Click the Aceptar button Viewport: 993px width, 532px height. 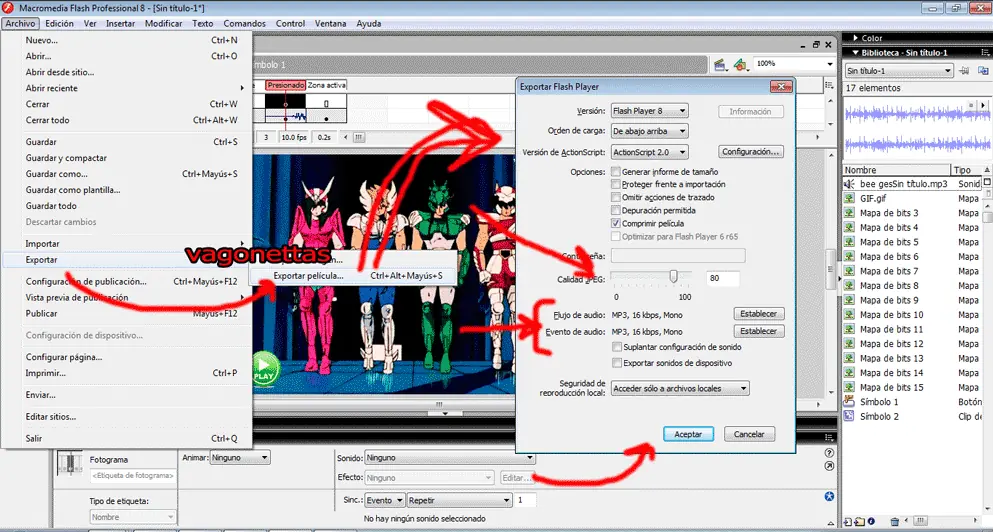(689, 434)
